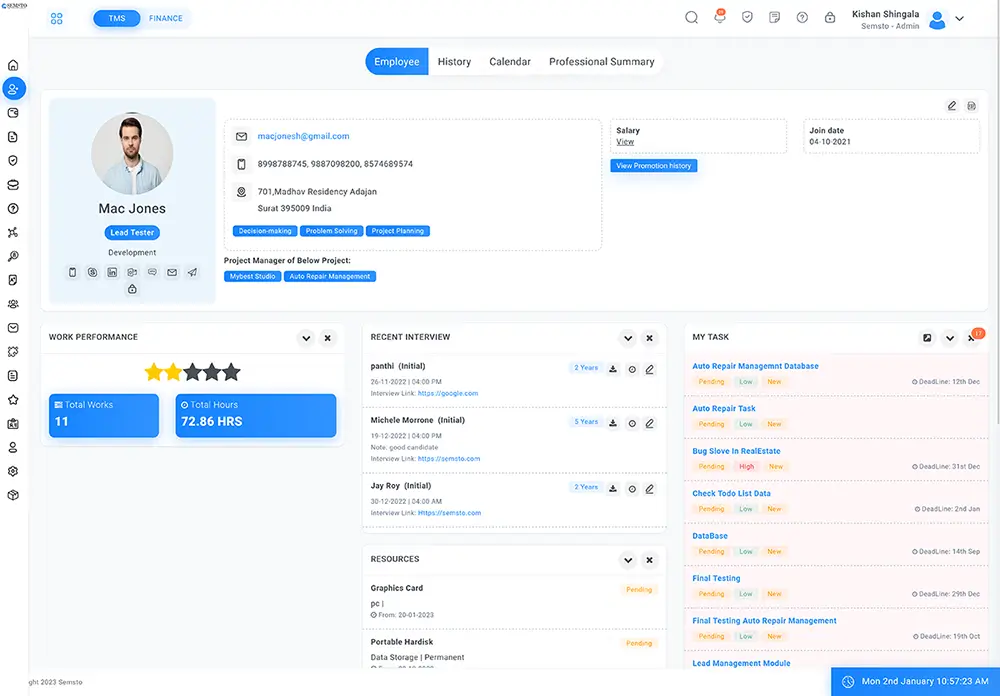Collapse the My Task panel
This screenshot has height=696, width=1000.
point(950,338)
